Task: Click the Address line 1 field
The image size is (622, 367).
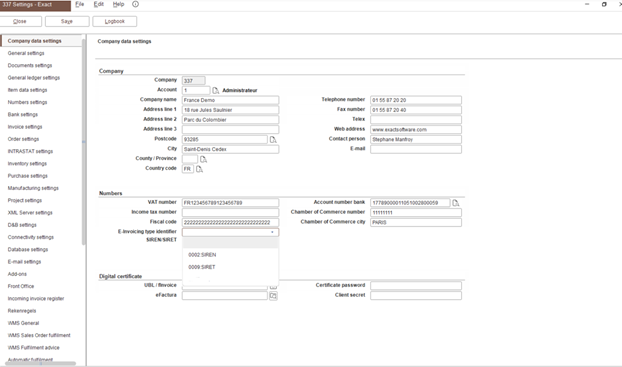Action: [230, 110]
